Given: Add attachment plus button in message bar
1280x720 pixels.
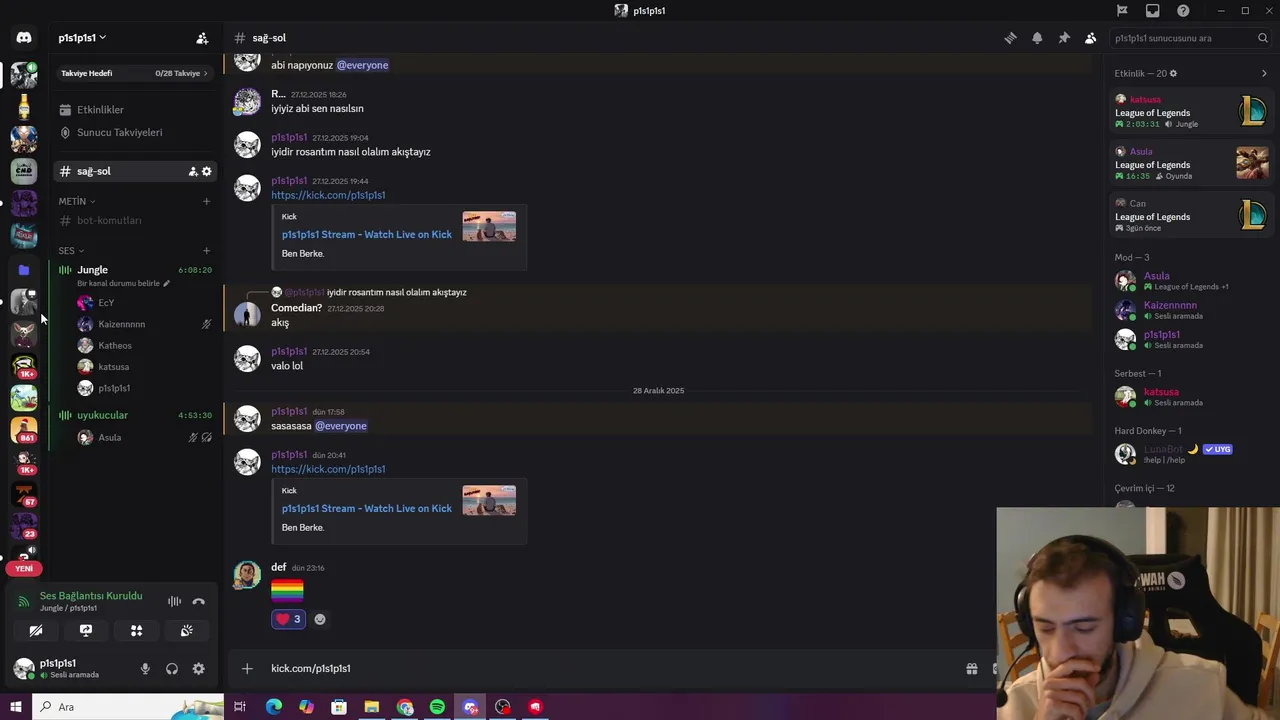Looking at the screenshot, I should [x=247, y=669].
